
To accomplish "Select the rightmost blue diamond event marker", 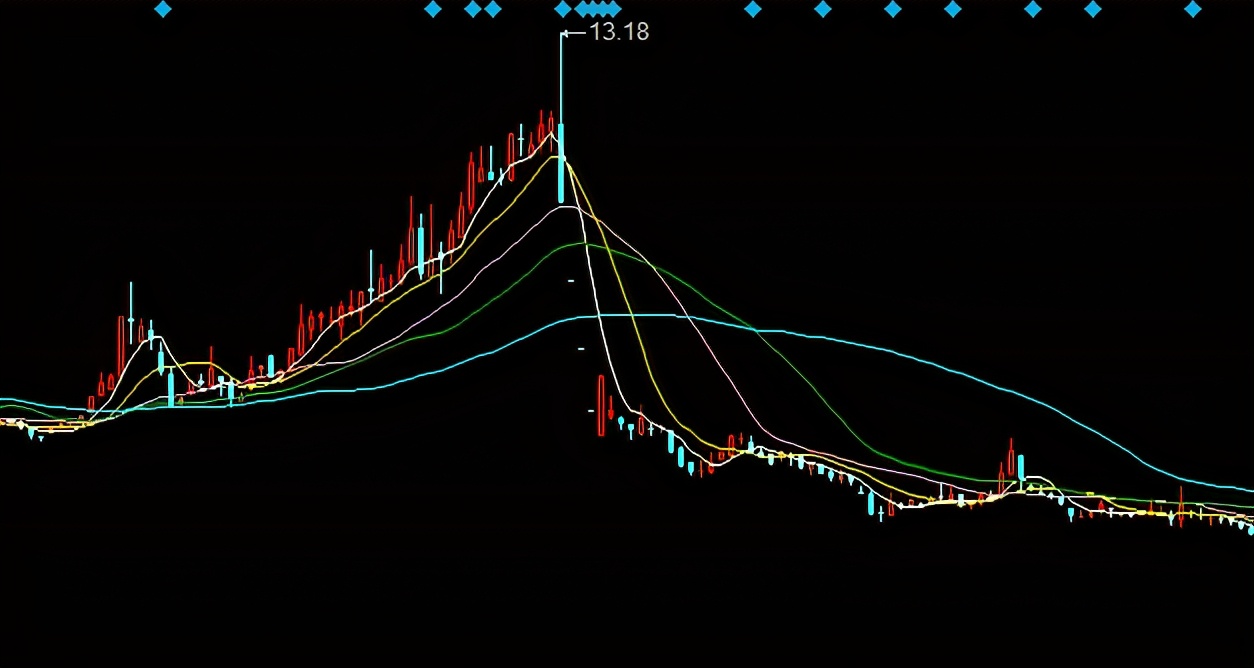I will [1192, 9].
